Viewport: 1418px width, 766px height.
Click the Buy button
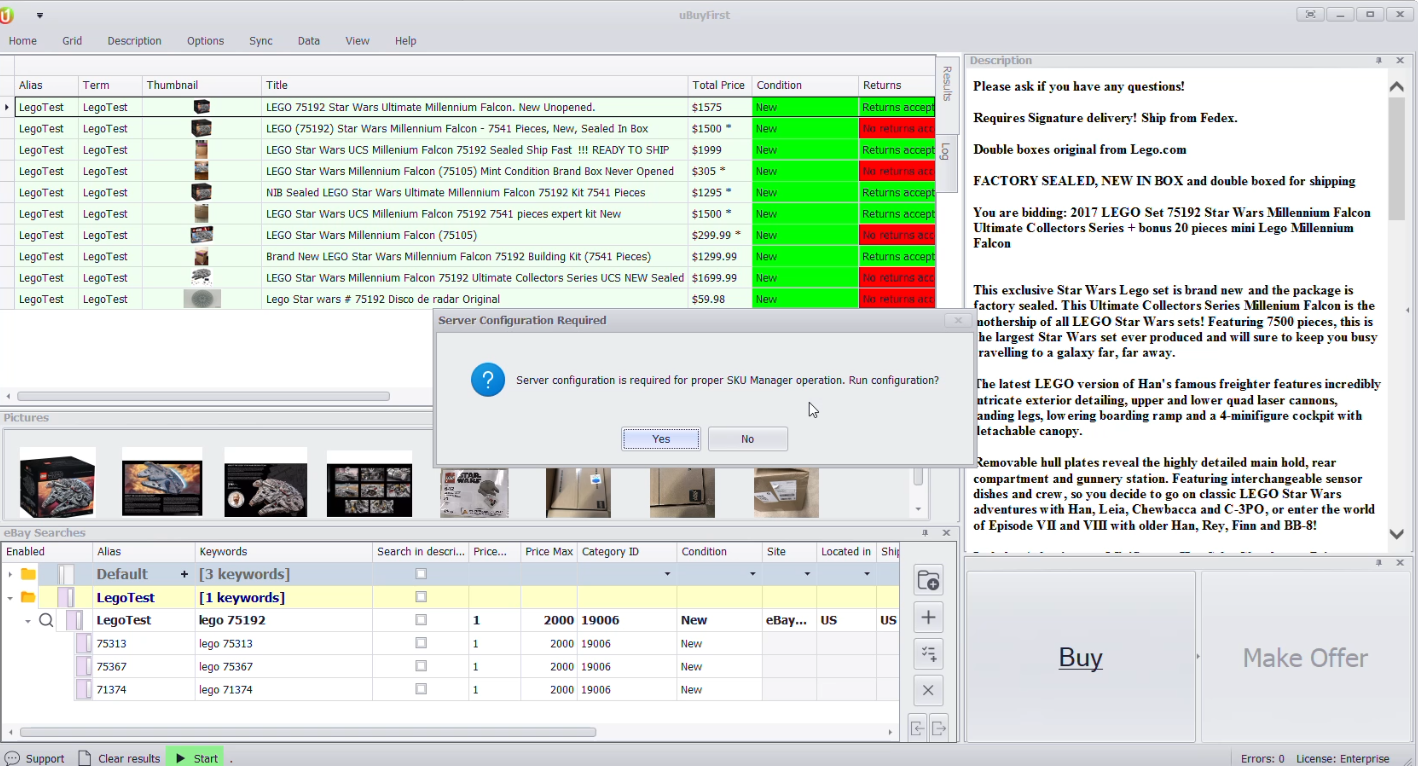coord(1080,657)
